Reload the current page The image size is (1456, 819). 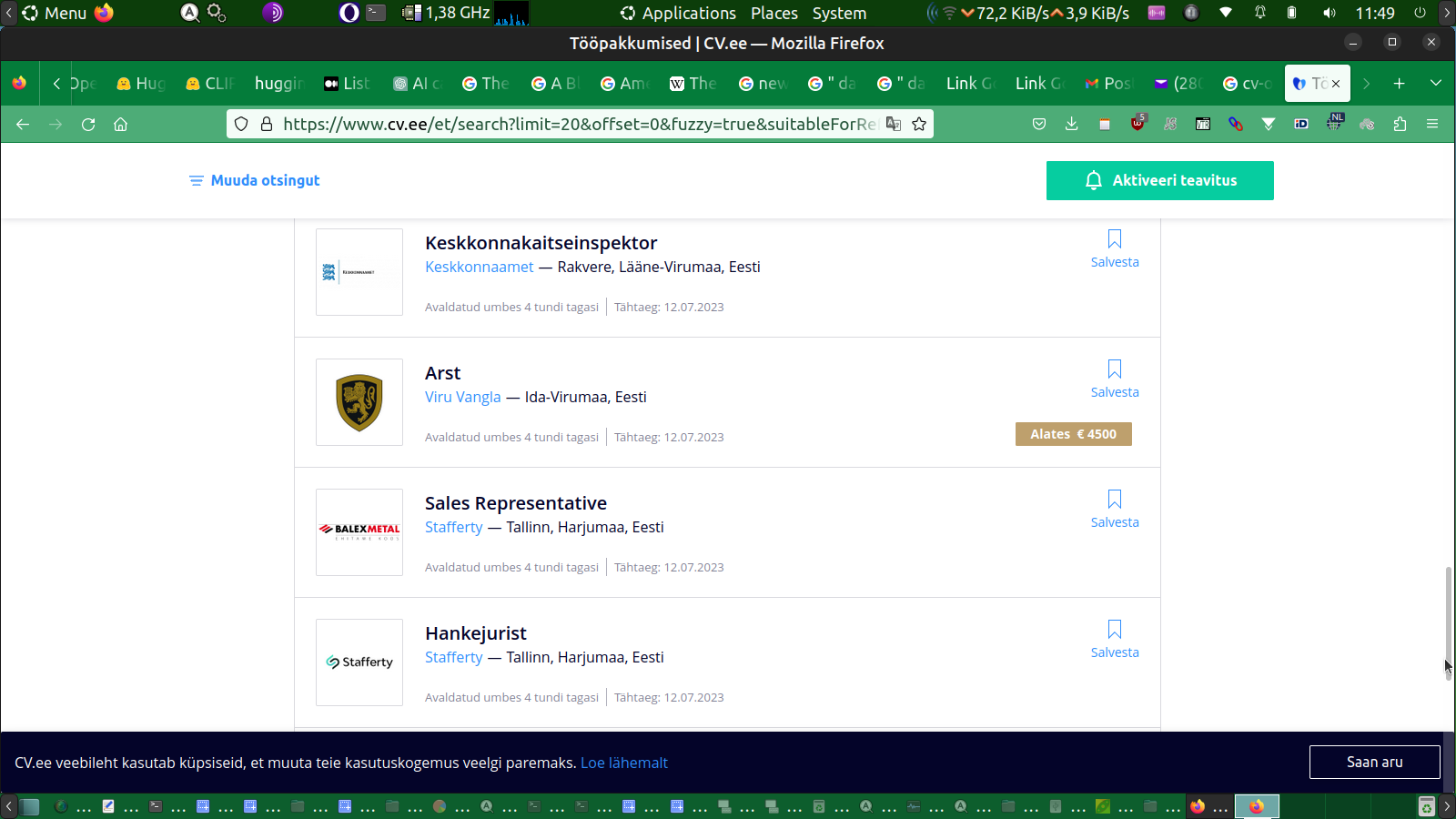(x=88, y=124)
